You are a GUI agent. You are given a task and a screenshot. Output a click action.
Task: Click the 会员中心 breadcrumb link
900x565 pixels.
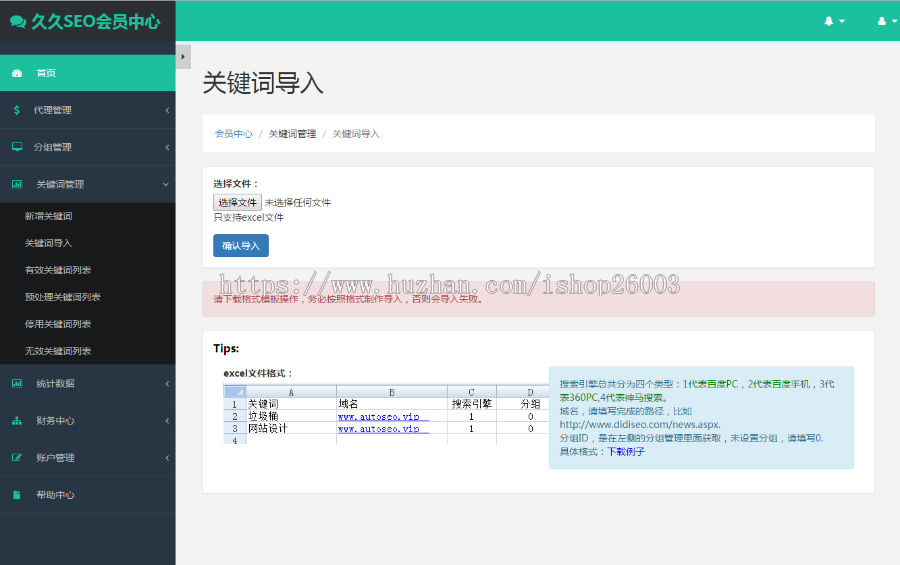point(234,134)
